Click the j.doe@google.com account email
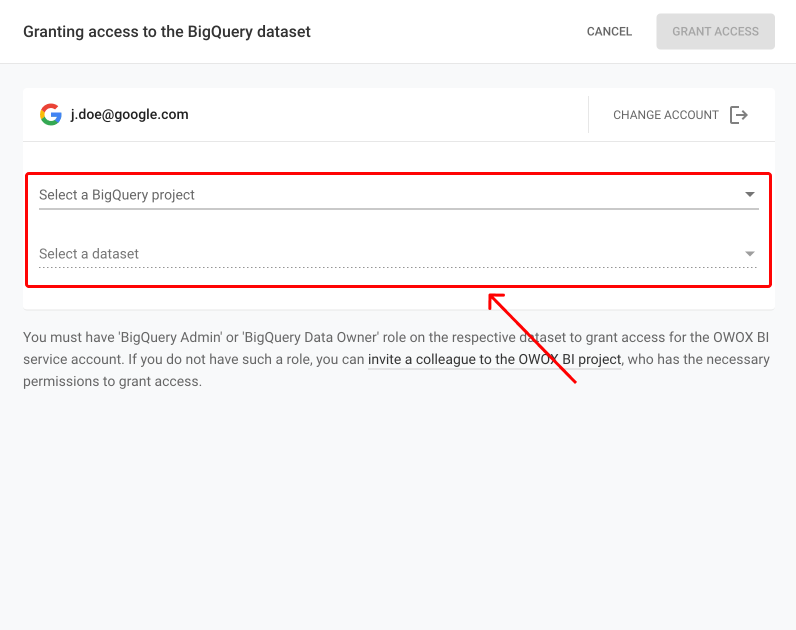Viewport: 796px width, 630px height. [129, 115]
